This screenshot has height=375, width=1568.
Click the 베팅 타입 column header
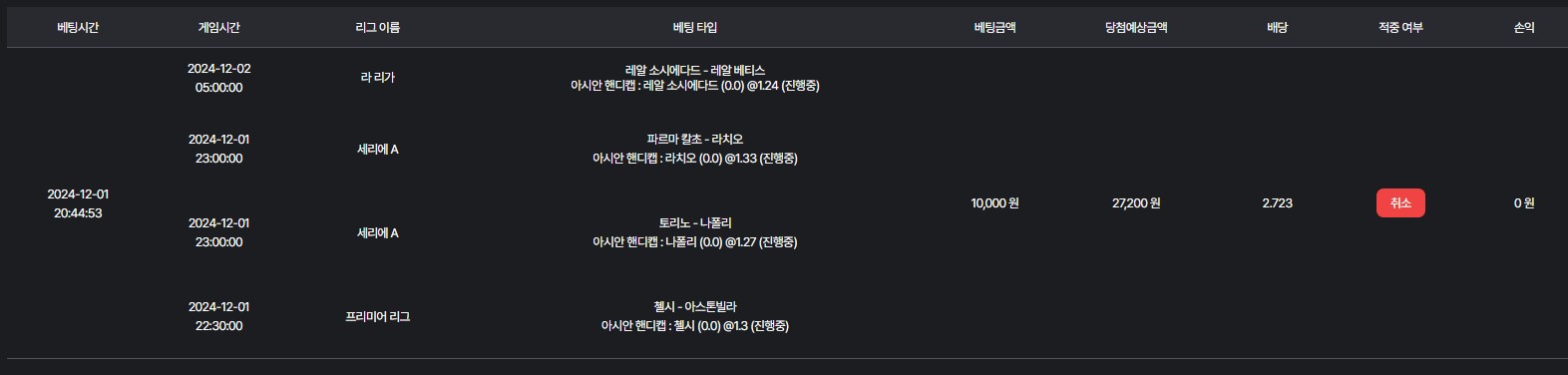click(695, 28)
